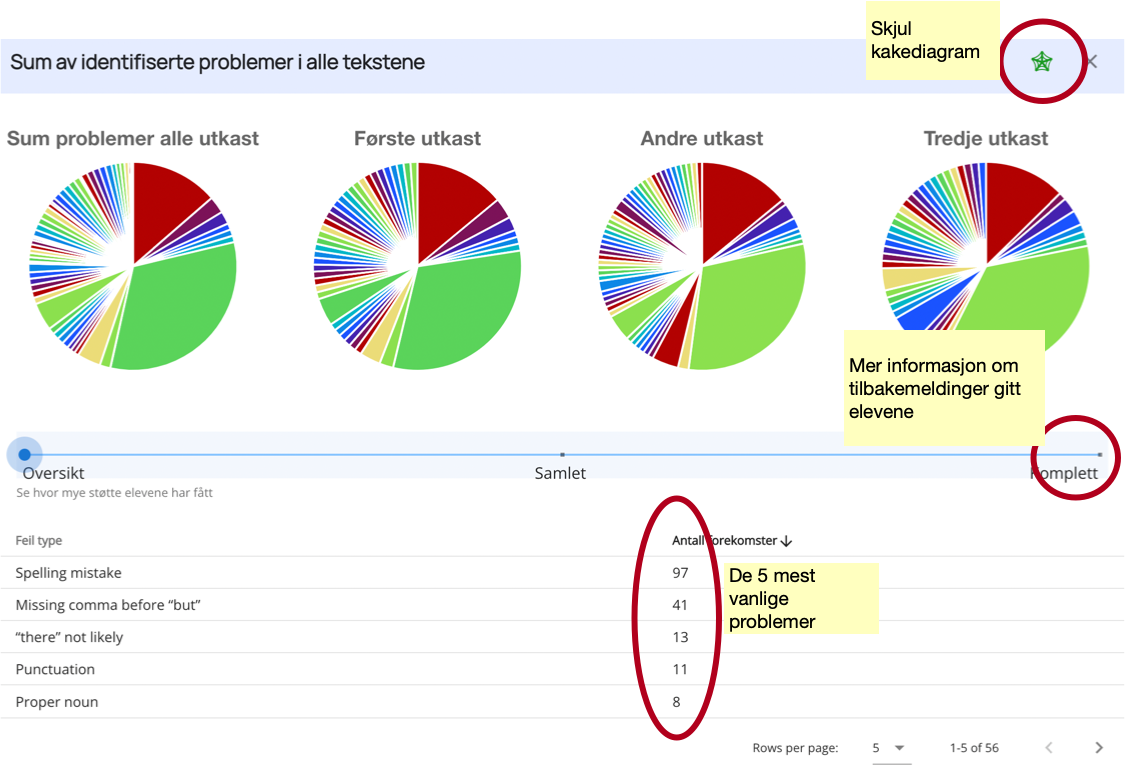
Task: Open the Rows per page dropdown
Action: (887, 748)
